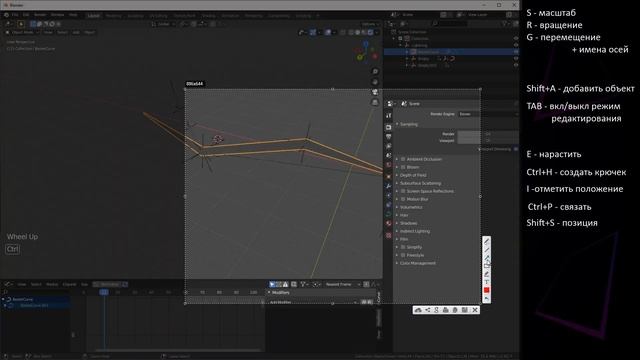The width and height of the screenshot is (640, 360).
Task: Open the View Layer properties tab
Action: (x=389, y=146)
